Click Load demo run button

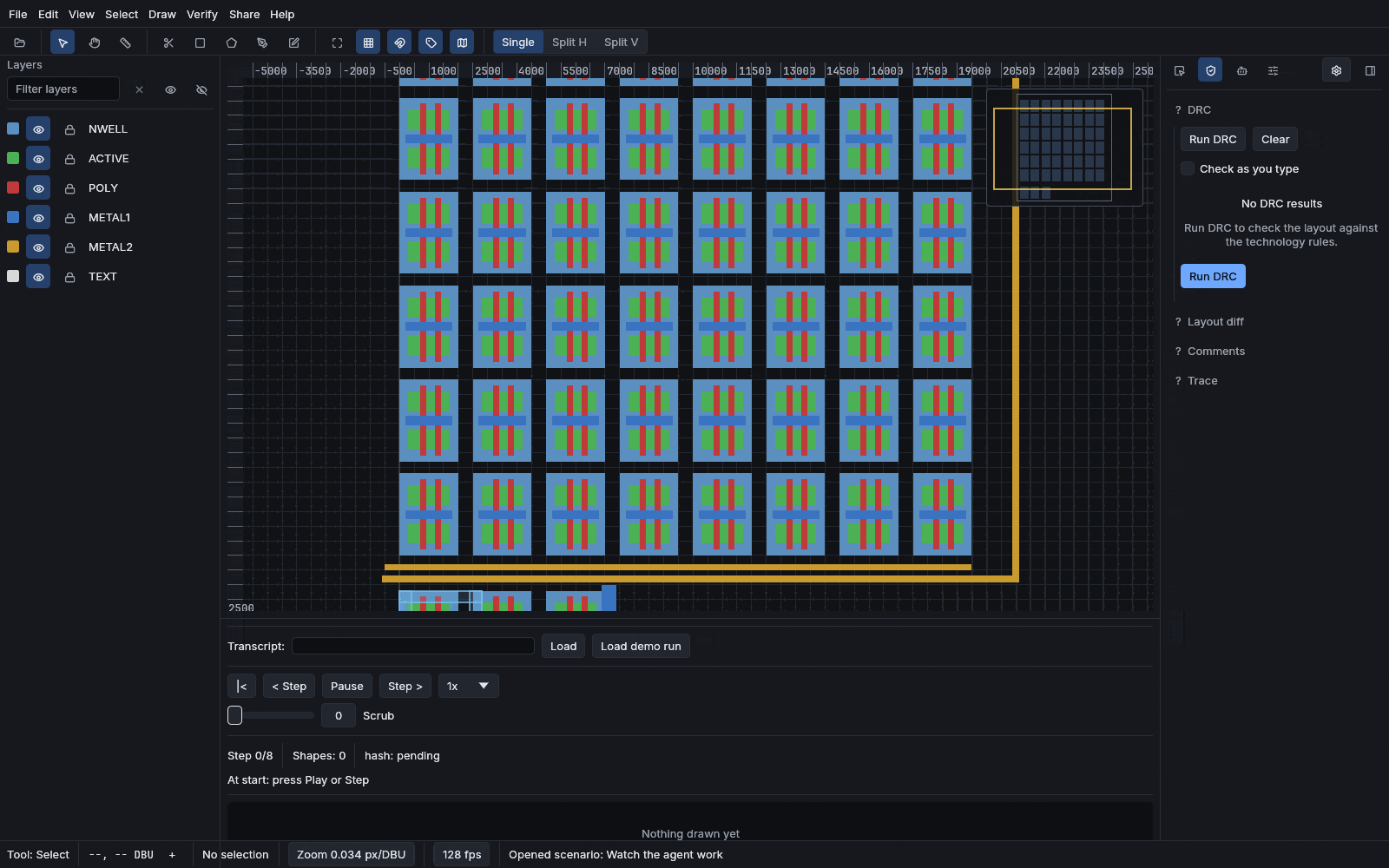(x=641, y=646)
